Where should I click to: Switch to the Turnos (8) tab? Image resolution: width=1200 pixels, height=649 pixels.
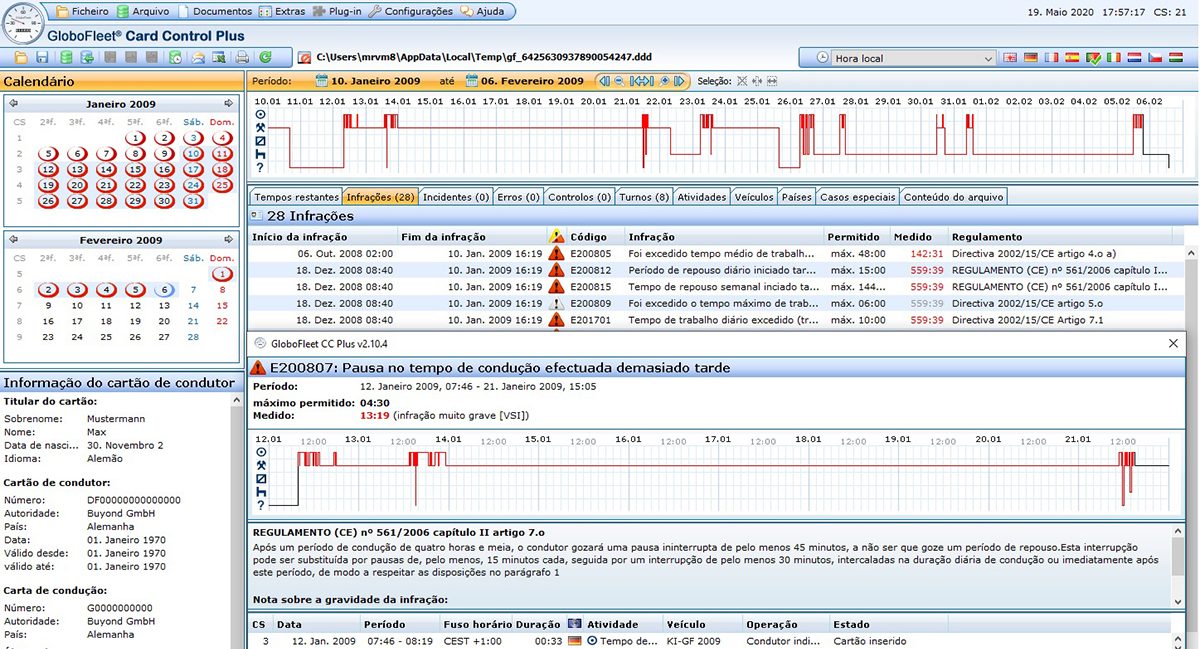[x=644, y=197]
